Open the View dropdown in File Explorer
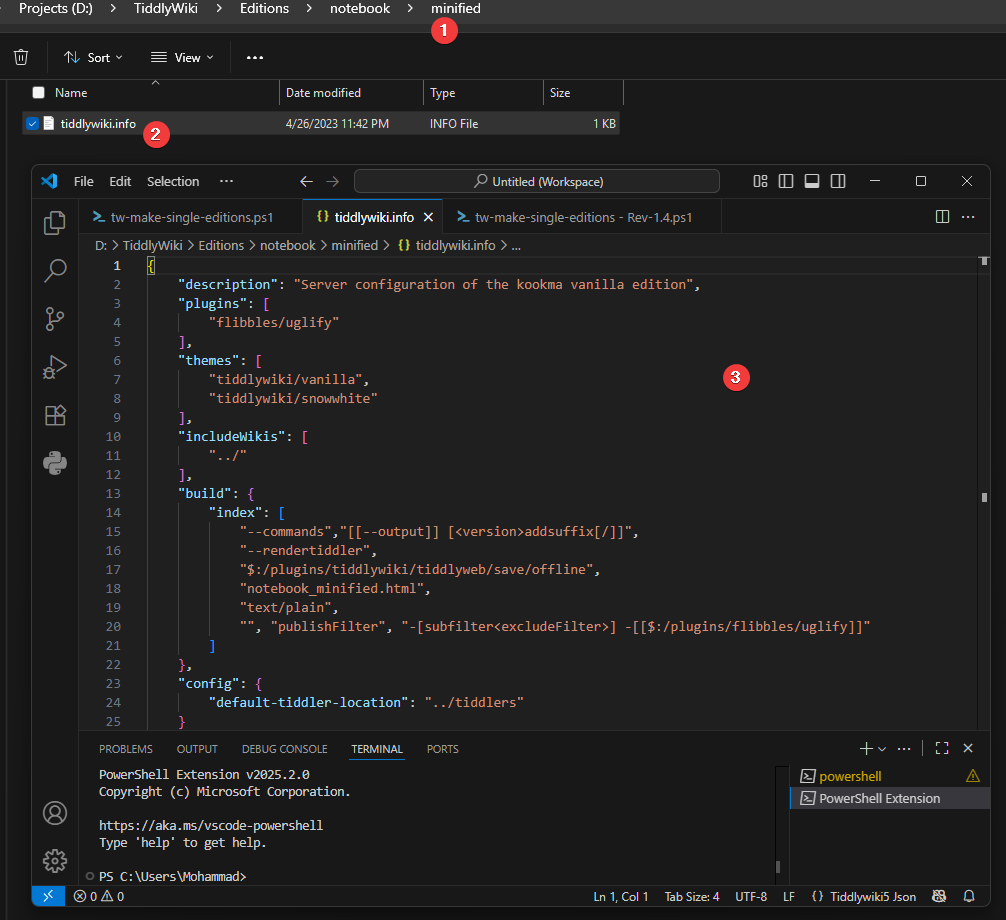Viewport: 1006px width, 920px height. 182,57
